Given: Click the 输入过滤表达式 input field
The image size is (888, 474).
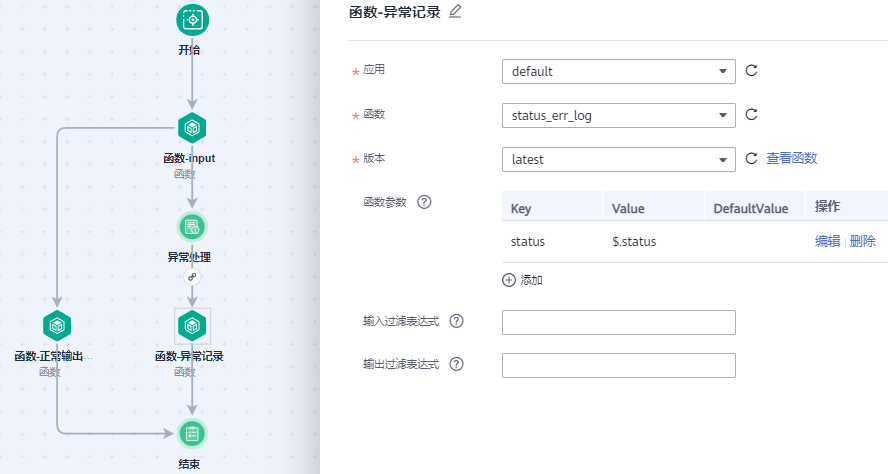Looking at the screenshot, I should 618,322.
